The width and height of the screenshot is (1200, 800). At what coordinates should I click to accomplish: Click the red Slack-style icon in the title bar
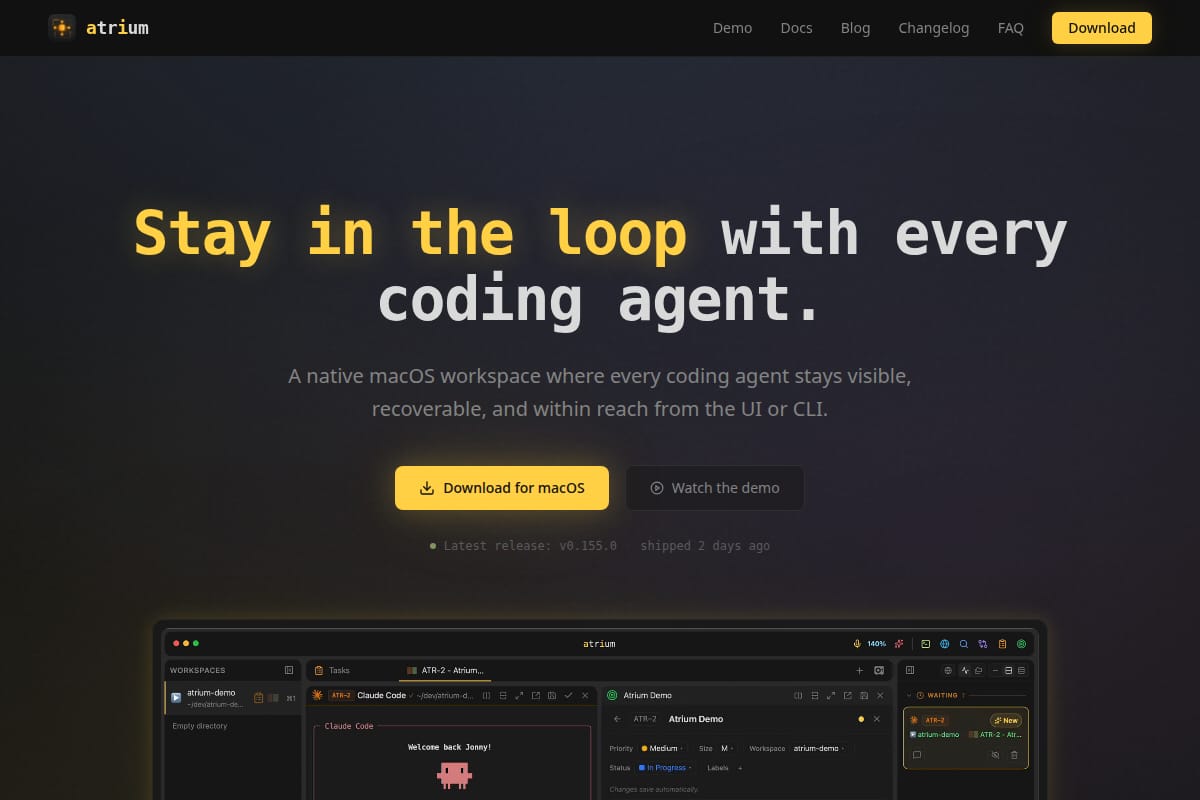(899, 644)
